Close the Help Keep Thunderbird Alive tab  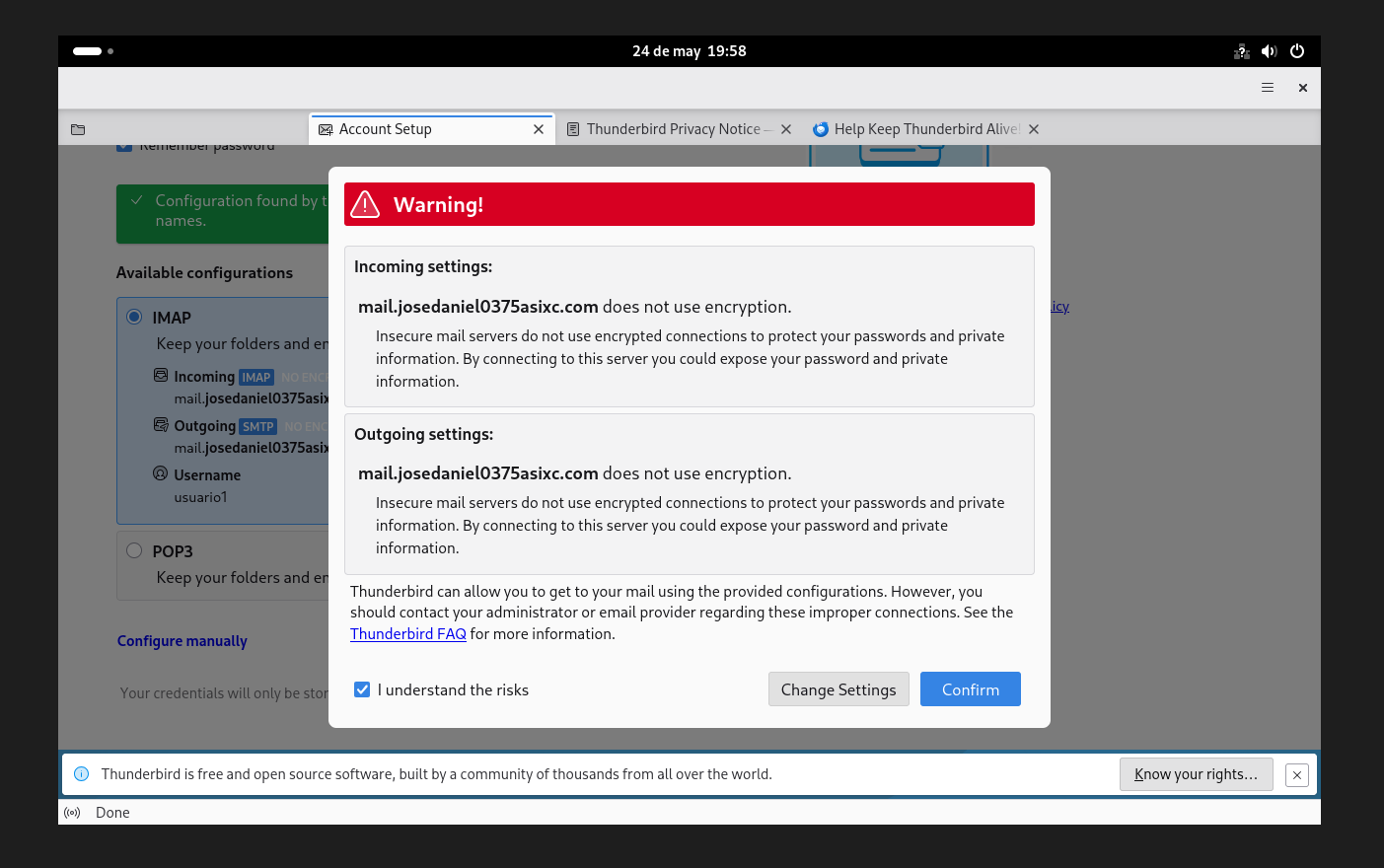[x=1034, y=129]
